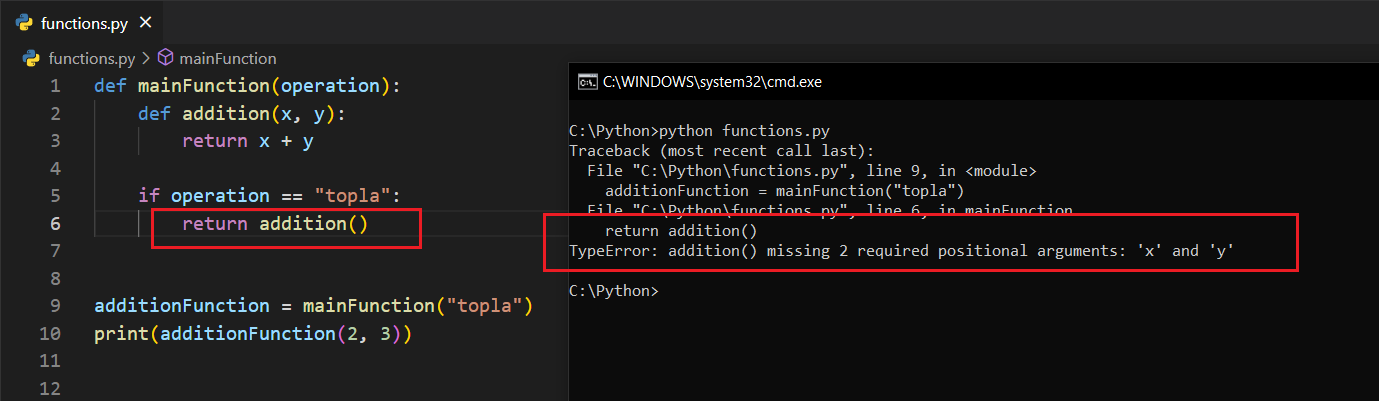The height and width of the screenshot is (401, 1379).
Task: Click the operation parameter on line 1
Action: tap(330, 86)
